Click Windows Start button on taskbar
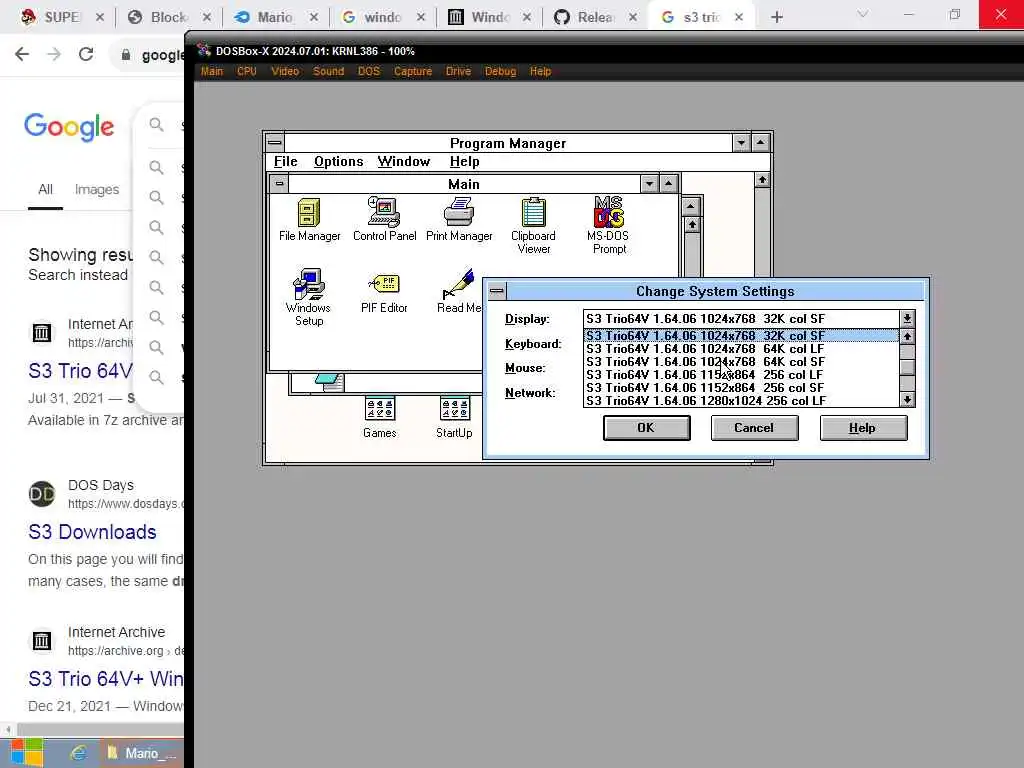Image resolution: width=1024 pixels, height=768 pixels. (x=27, y=753)
